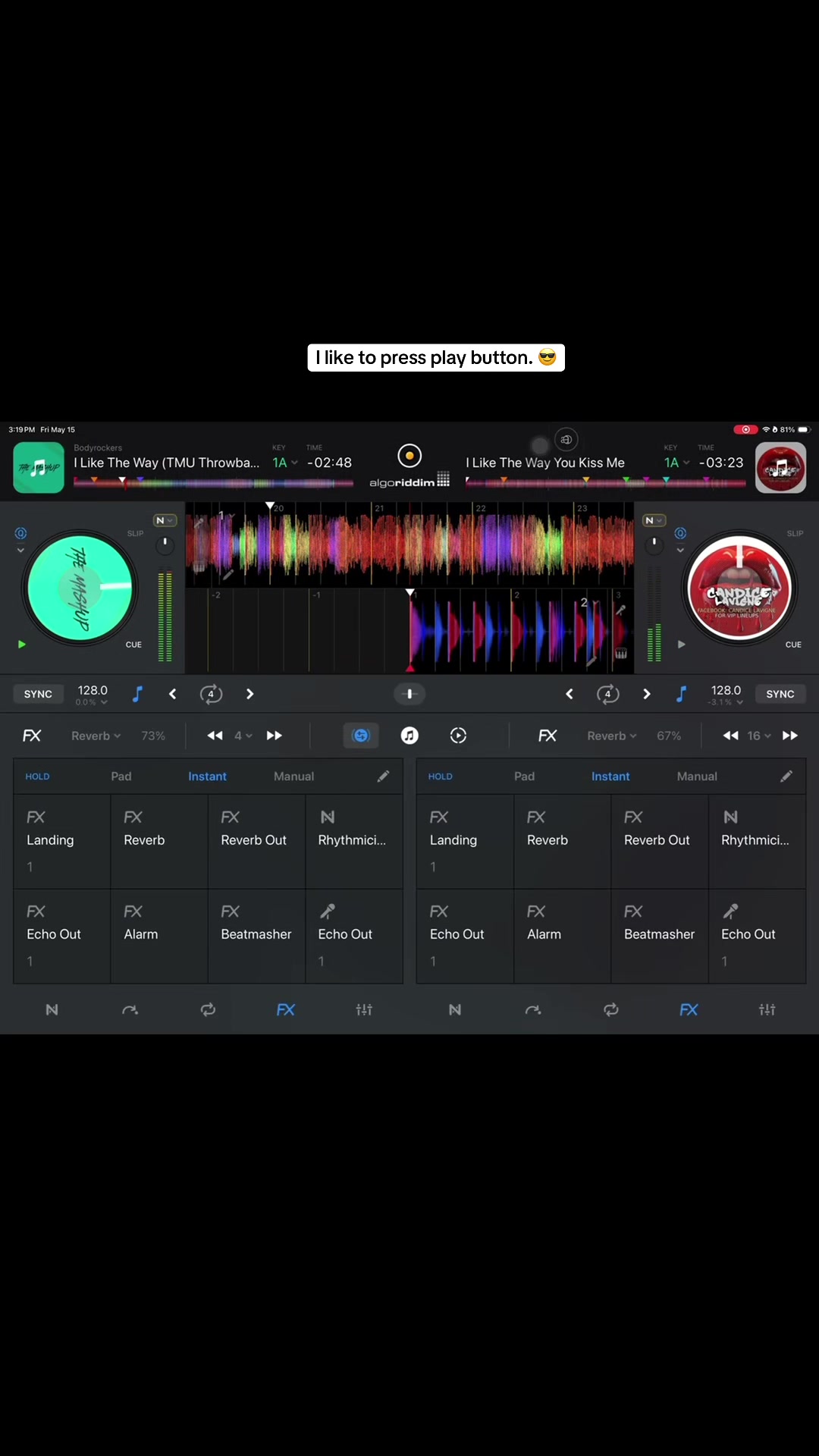Skip backward on the left deck
Viewport: 819px width, 1456px height.
coord(215,736)
